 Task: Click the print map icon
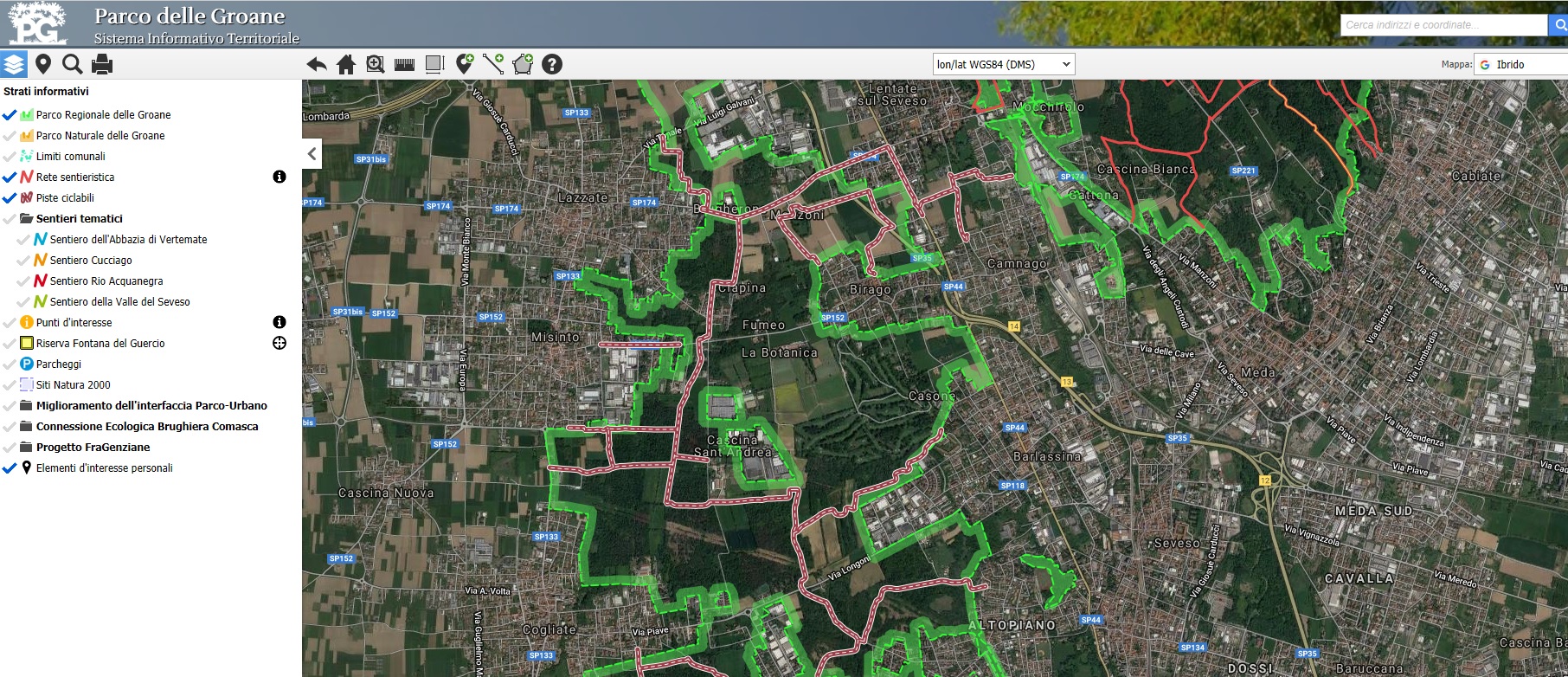[101, 64]
